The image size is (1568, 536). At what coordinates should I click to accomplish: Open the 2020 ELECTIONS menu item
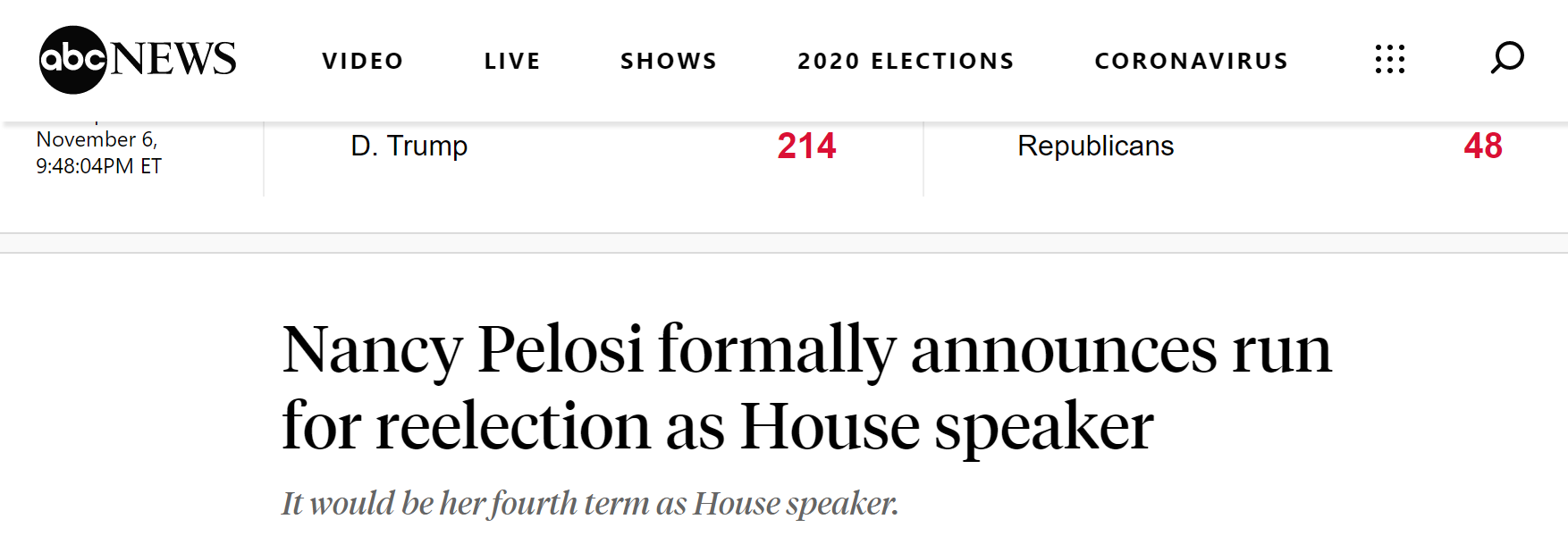pos(906,61)
